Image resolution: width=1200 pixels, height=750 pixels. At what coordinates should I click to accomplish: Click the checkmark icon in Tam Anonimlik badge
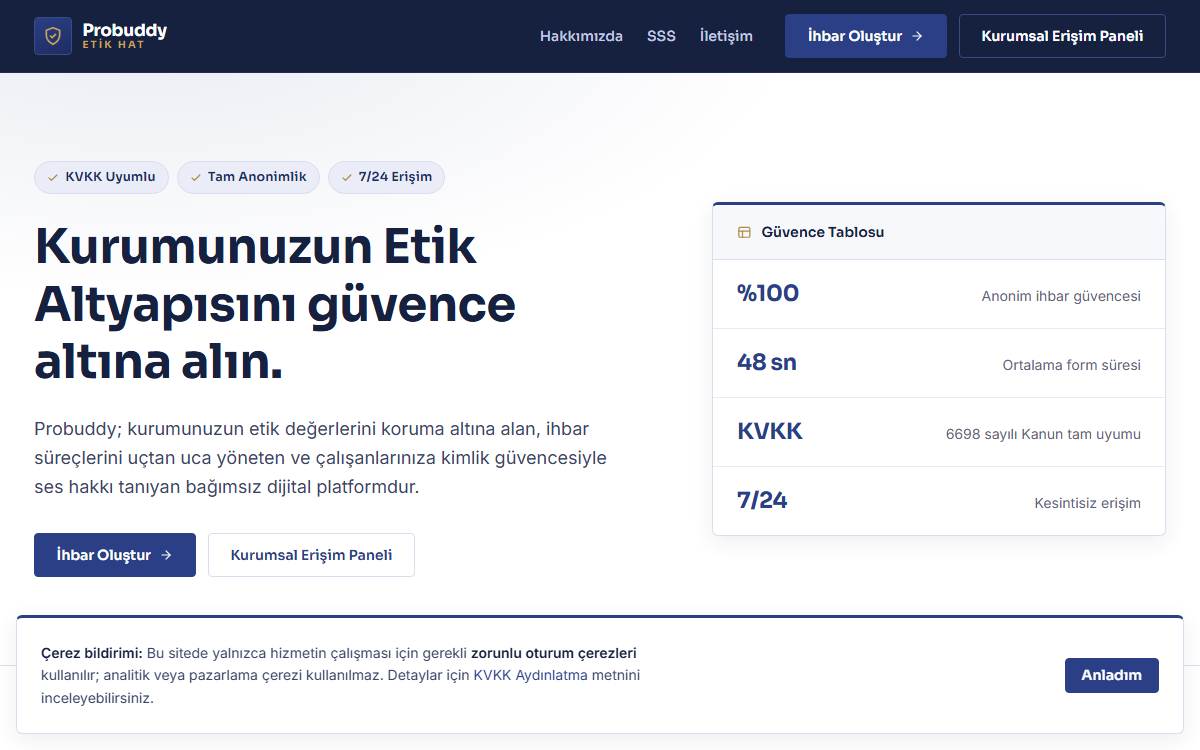[x=195, y=177]
